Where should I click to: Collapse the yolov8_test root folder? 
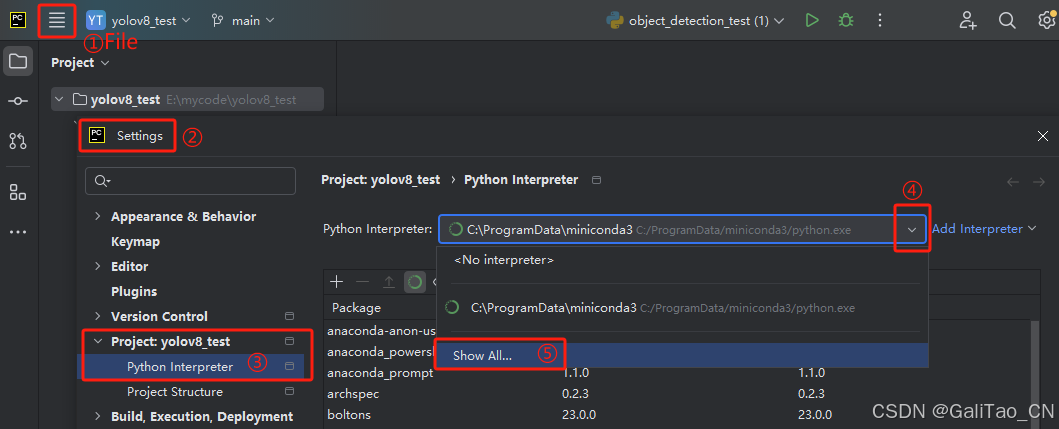click(60, 100)
